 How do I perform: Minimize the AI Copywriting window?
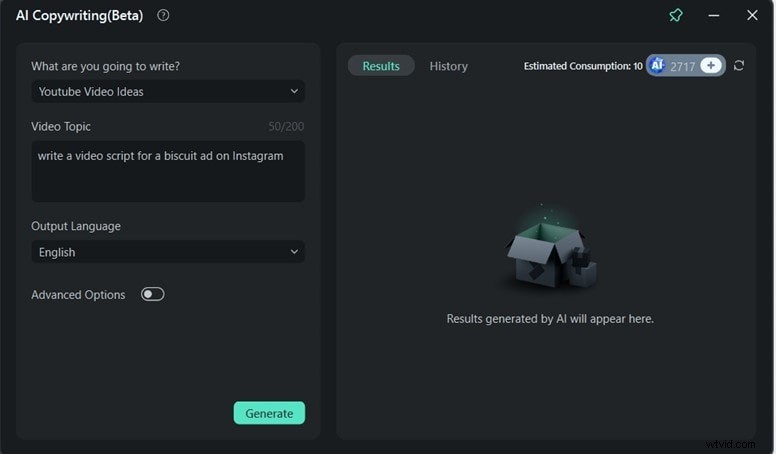pyautogui.click(x=714, y=15)
